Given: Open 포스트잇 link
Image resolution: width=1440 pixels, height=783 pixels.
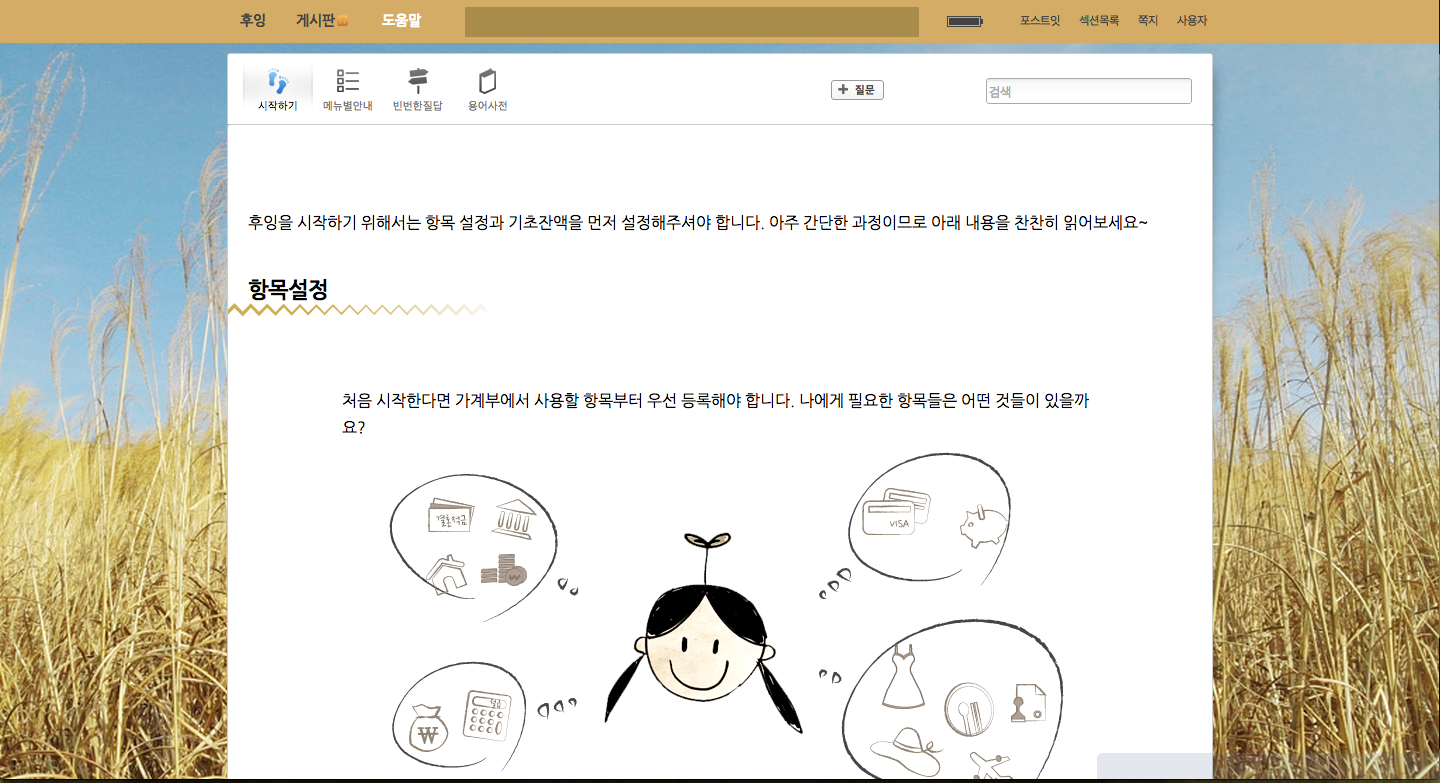Looking at the screenshot, I should pos(1040,20).
